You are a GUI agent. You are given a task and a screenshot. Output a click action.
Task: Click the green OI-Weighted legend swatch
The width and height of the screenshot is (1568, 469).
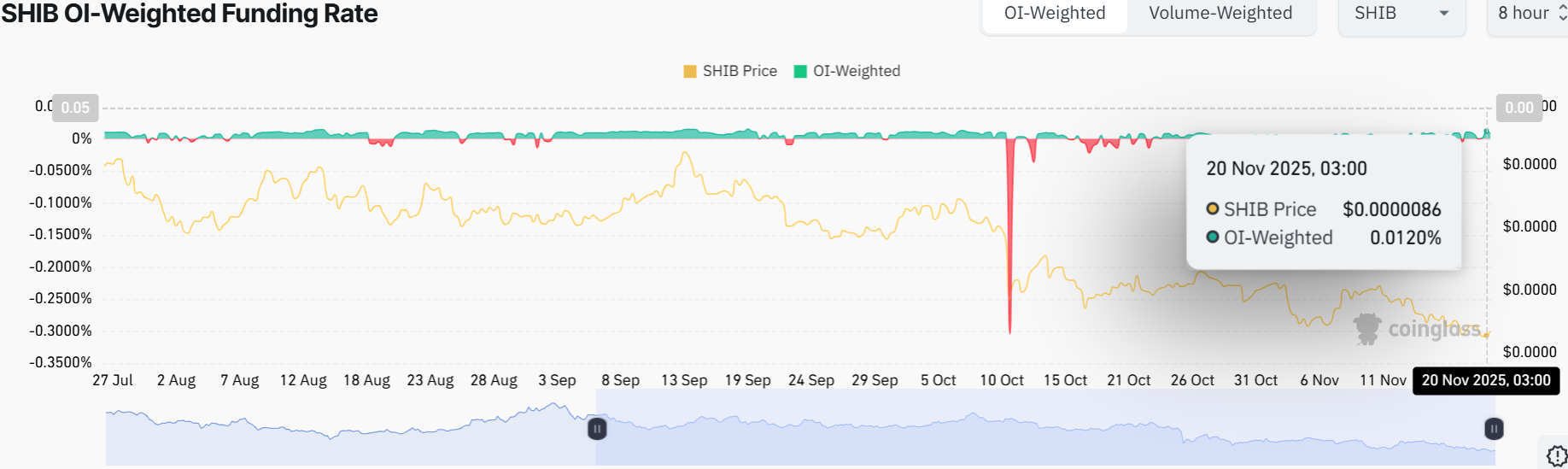tap(800, 71)
